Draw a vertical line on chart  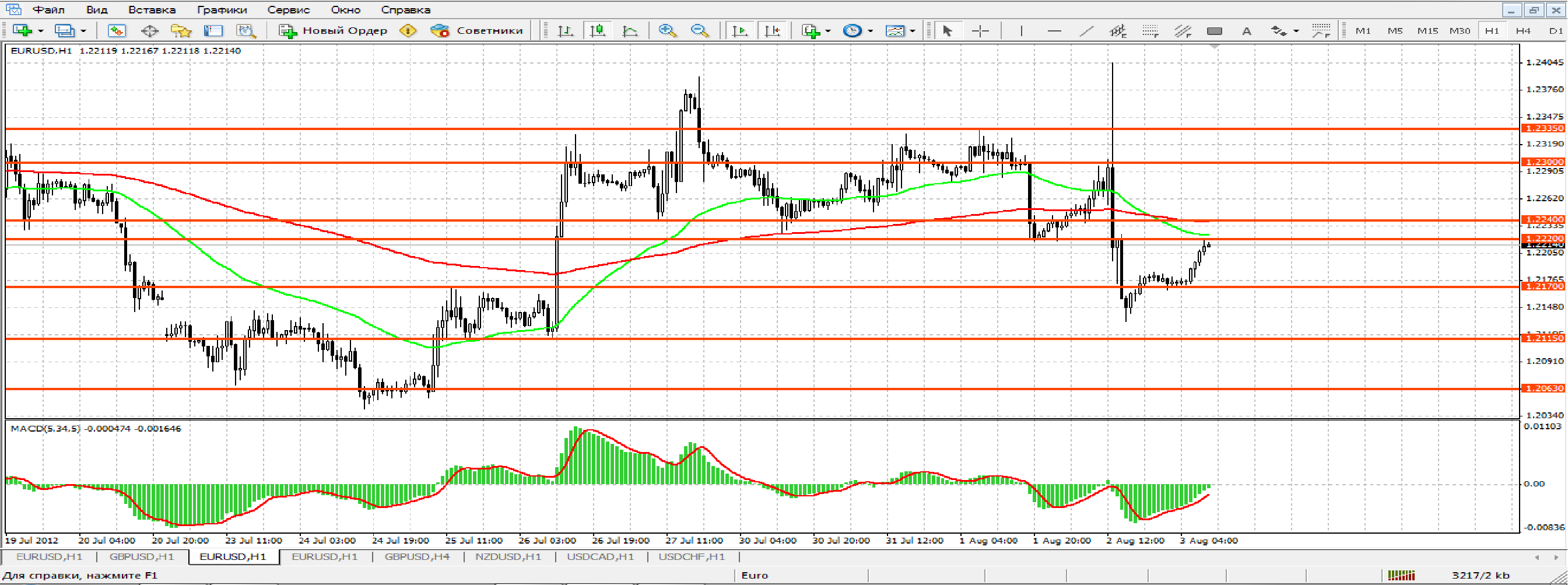(x=1021, y=30)
